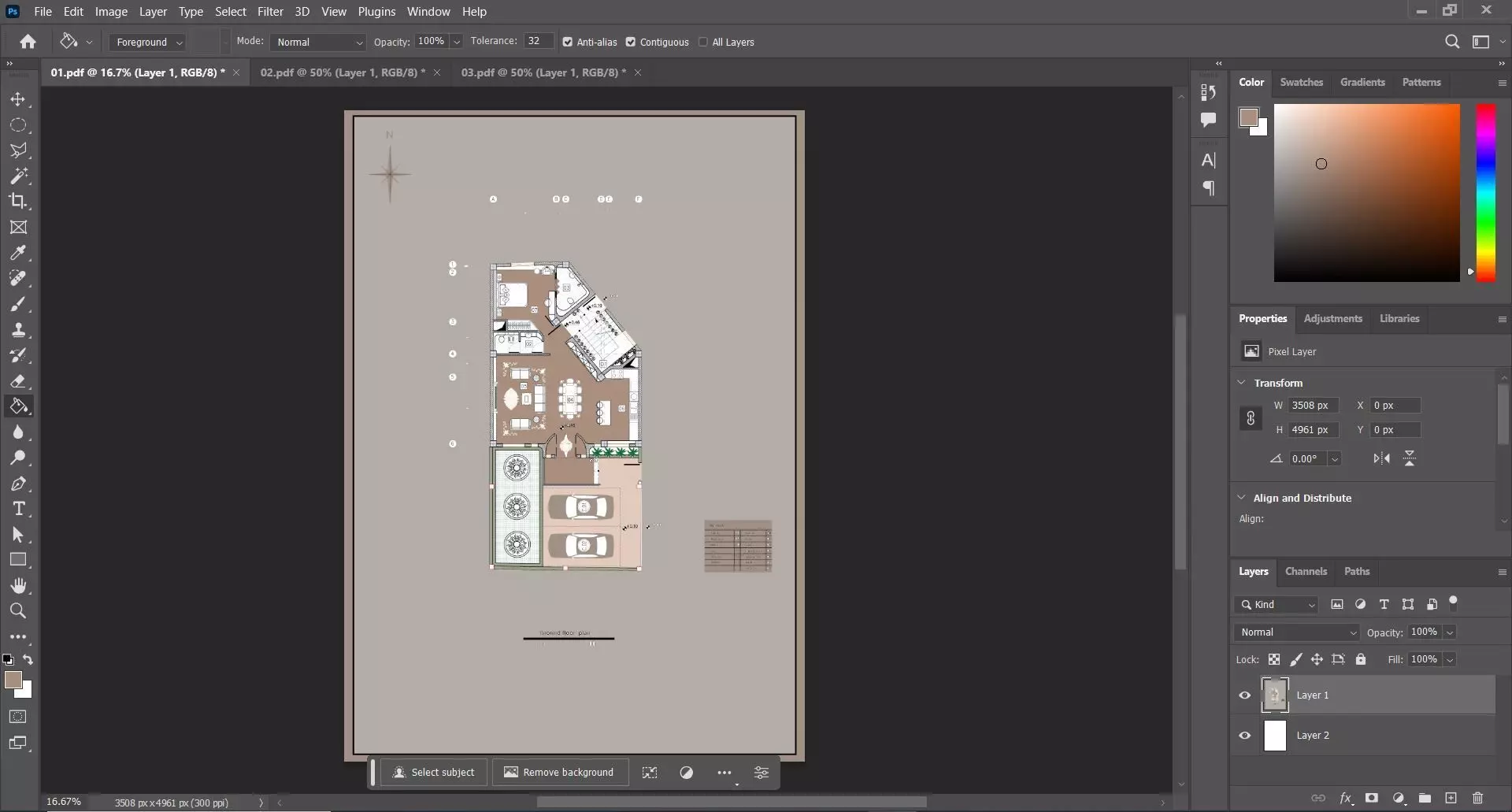The image size is (1512, 812).
Task: Select the Move tool
Action: tap(18, 100)
